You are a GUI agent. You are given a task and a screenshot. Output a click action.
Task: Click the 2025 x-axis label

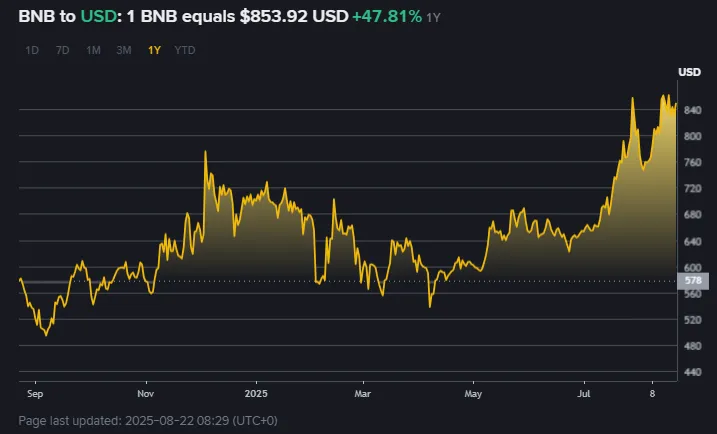click(x=256, y=394)
